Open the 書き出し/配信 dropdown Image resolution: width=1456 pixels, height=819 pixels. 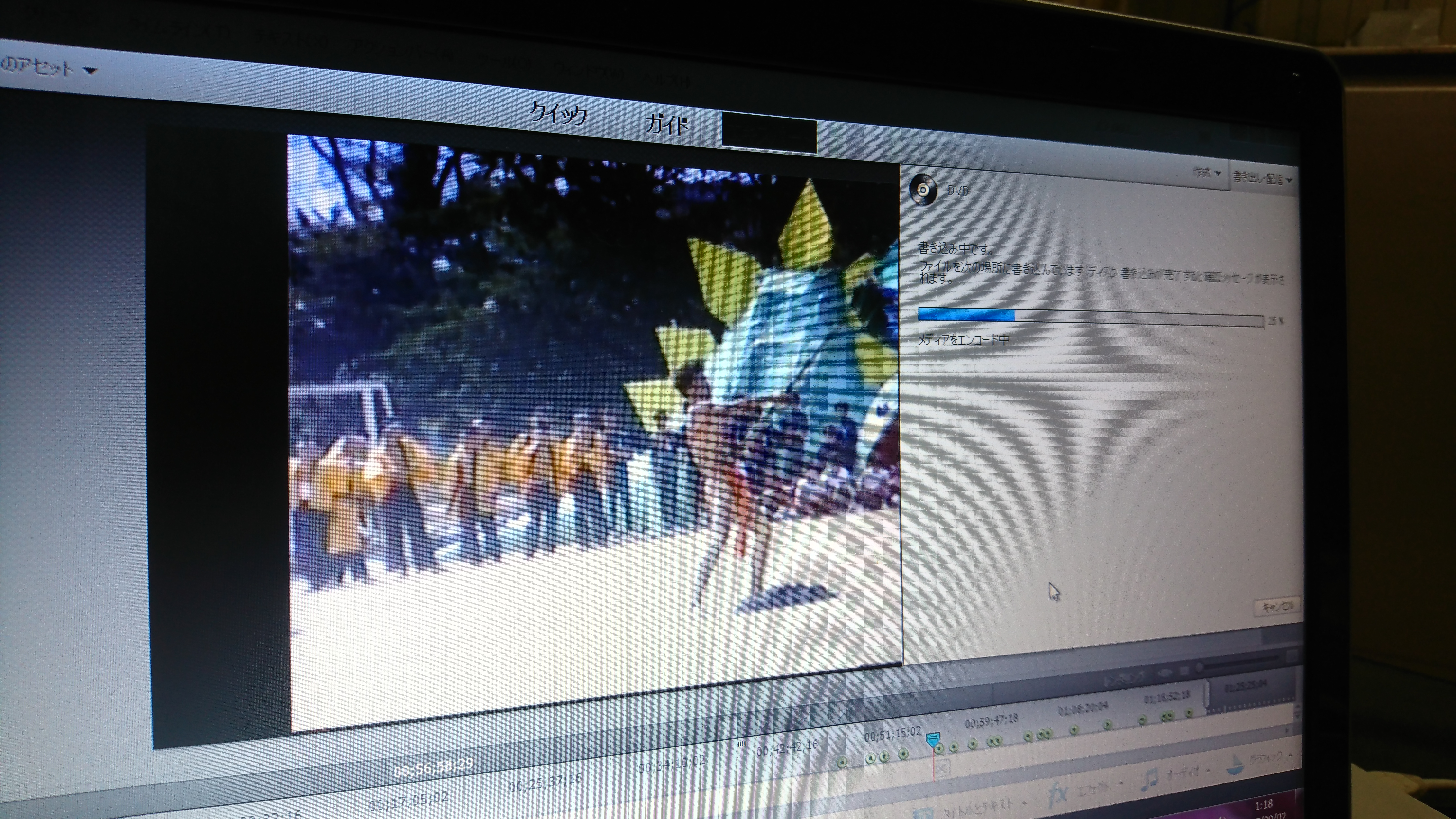[x=1262, y=178]
